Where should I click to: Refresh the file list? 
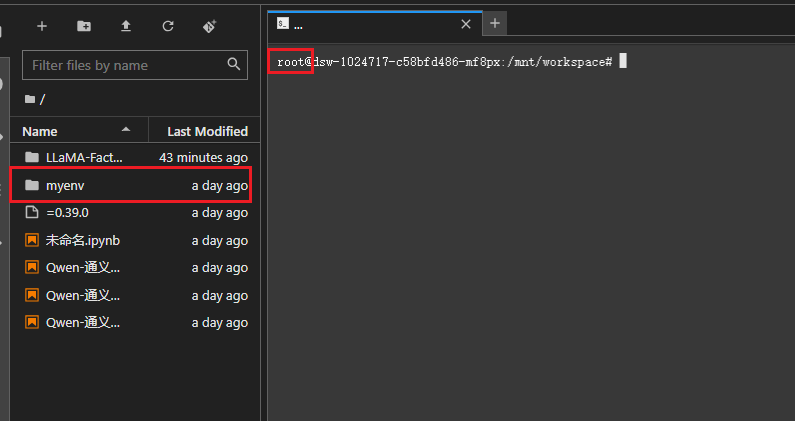point(168,26)
